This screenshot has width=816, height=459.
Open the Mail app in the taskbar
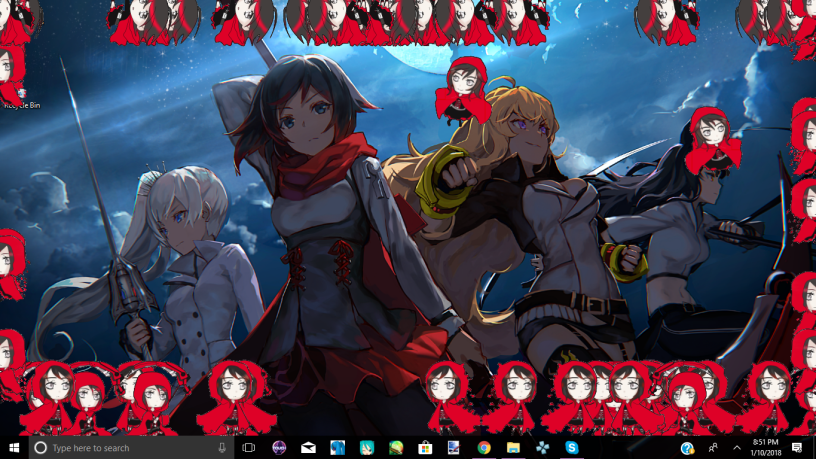pos(308,448)
